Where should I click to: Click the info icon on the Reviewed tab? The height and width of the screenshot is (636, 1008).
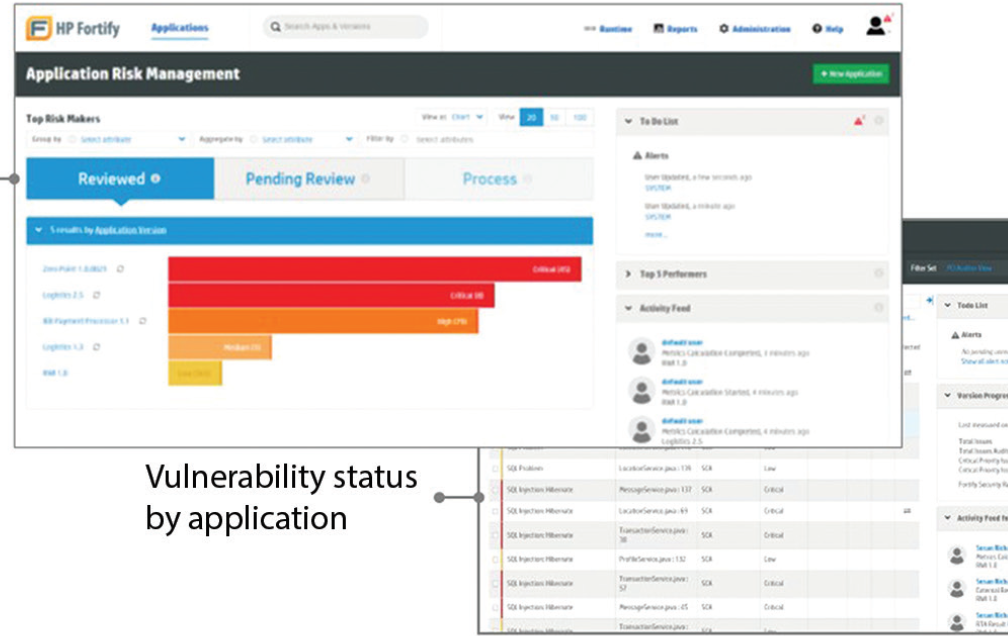(156, 179)
